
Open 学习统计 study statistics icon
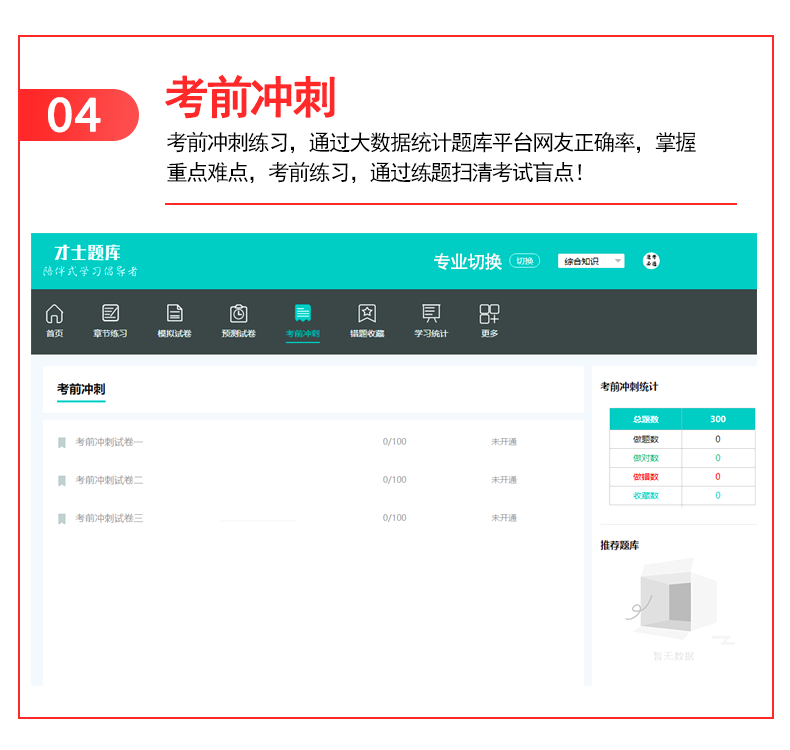pyautogui.click(x=431, y=313)
